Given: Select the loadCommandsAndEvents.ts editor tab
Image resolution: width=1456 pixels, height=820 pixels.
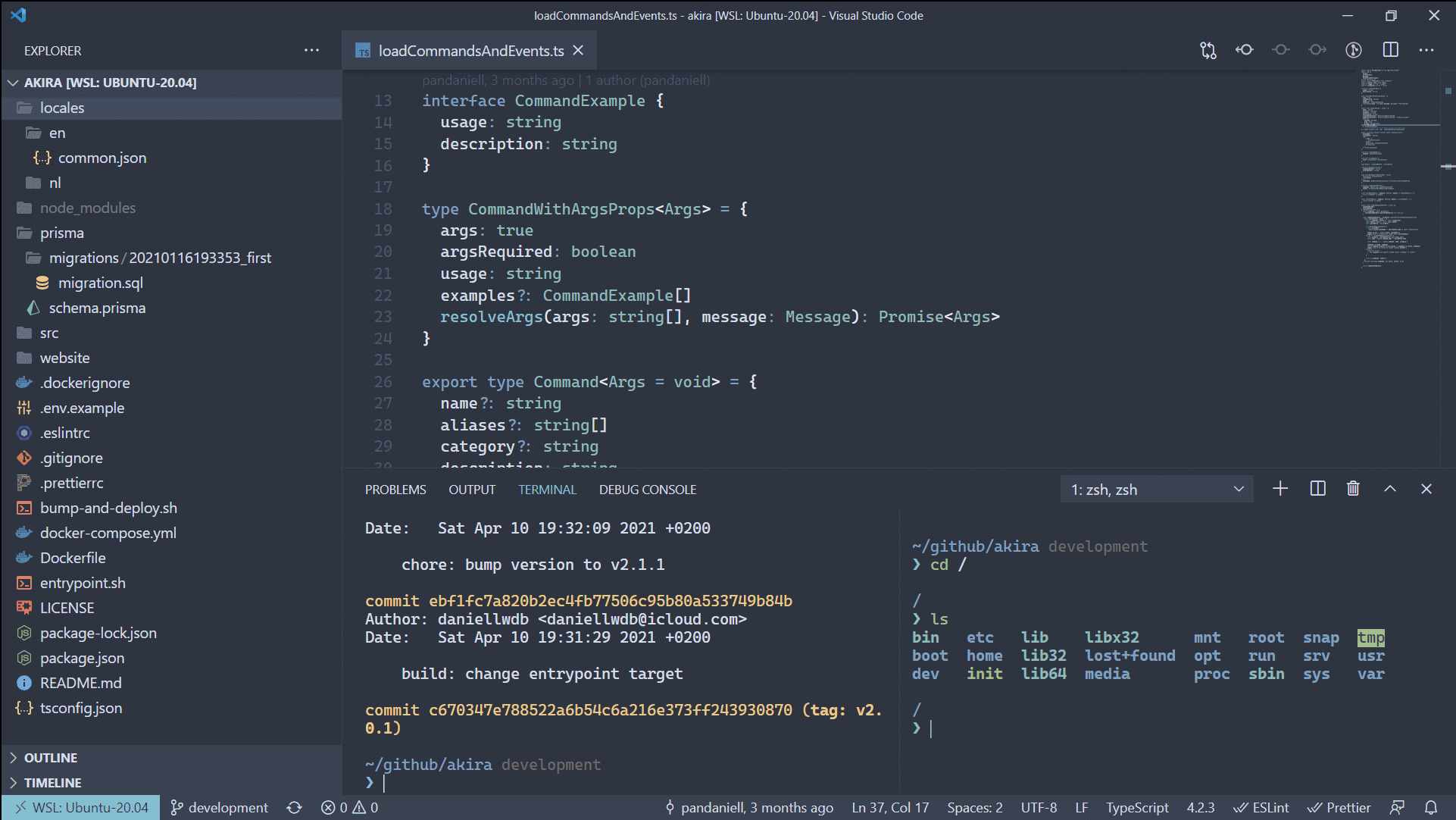Looking at the screenshot, I should click(471, 51).
